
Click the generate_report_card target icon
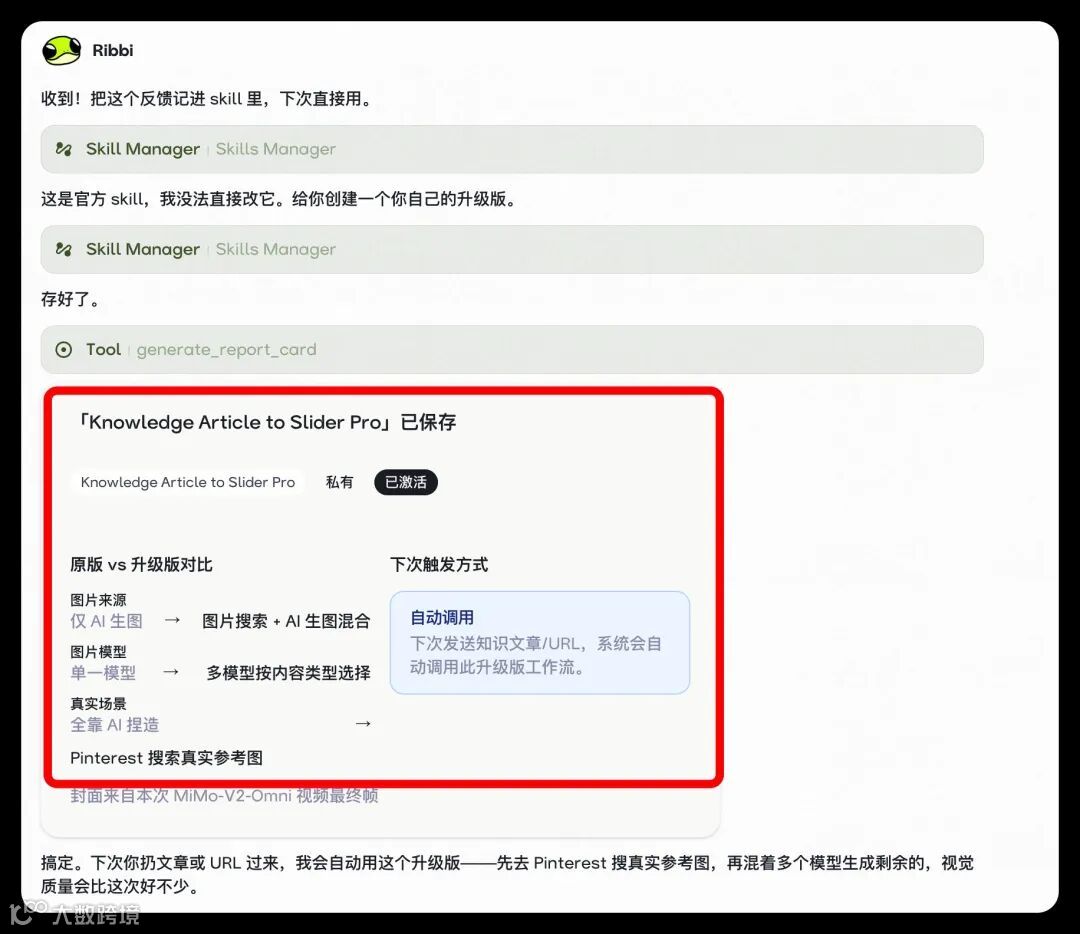(63, 350)
